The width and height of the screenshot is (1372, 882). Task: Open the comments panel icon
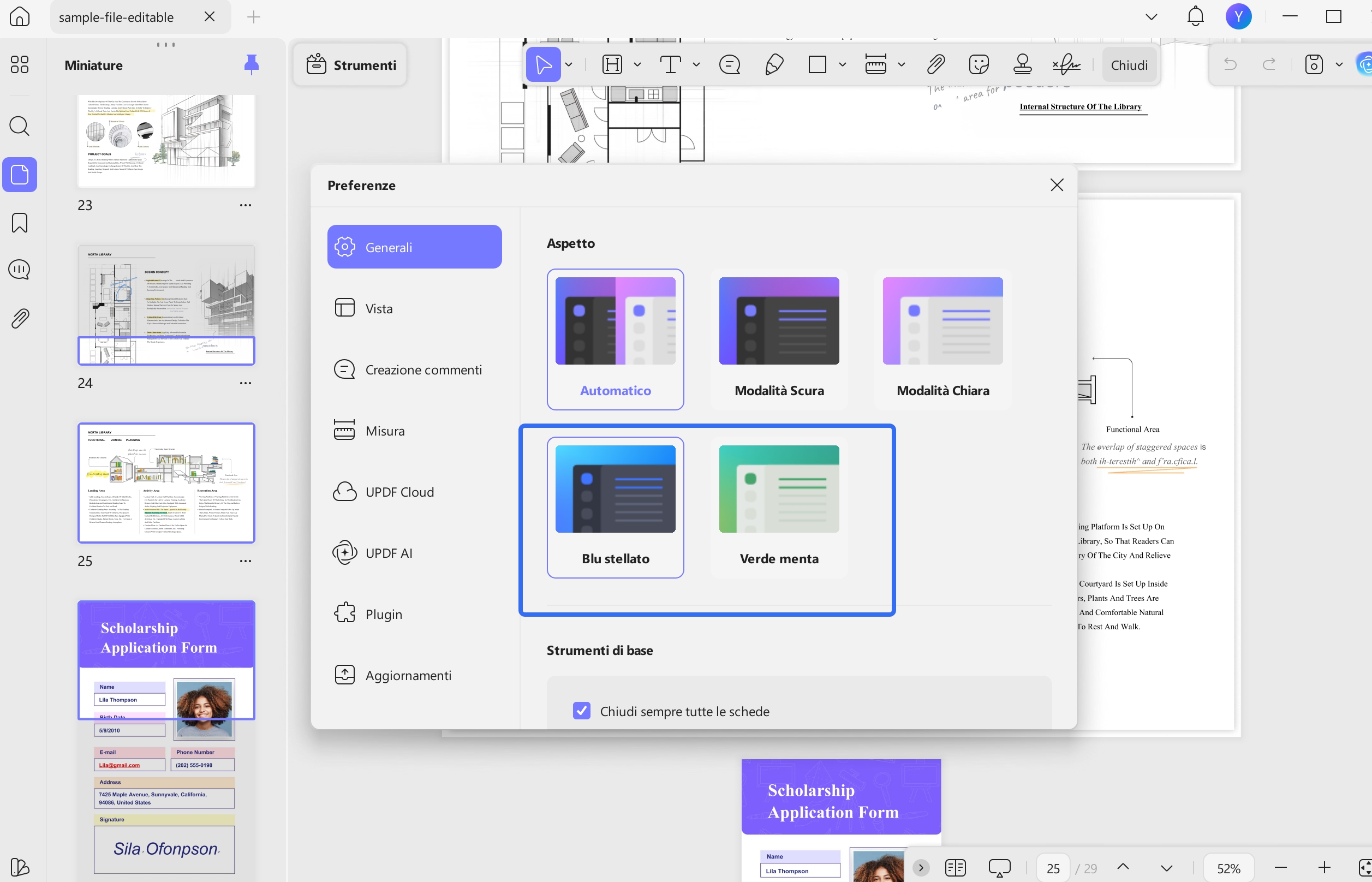(x=20, y=269)
